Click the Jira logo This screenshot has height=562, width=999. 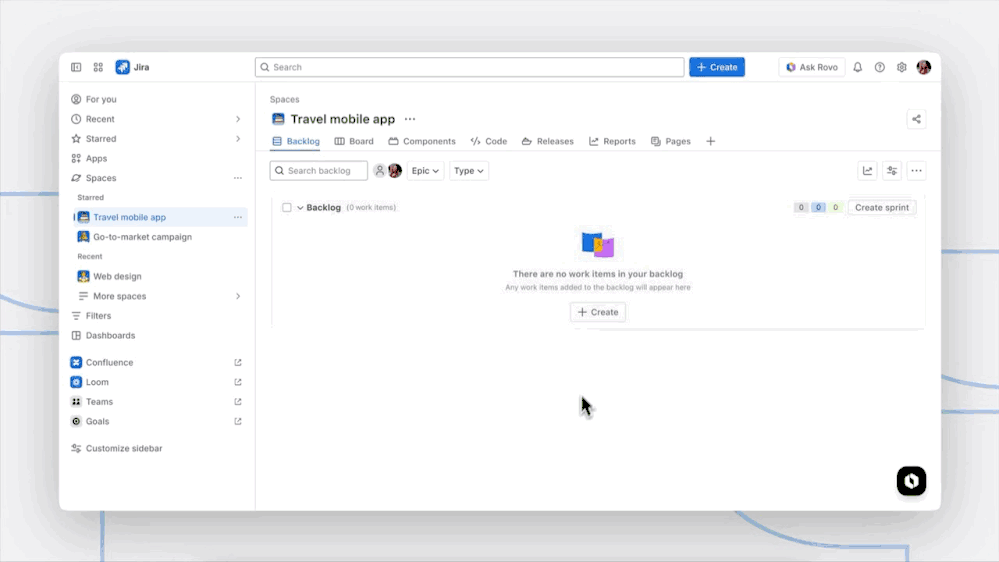(x=133, y=67)
